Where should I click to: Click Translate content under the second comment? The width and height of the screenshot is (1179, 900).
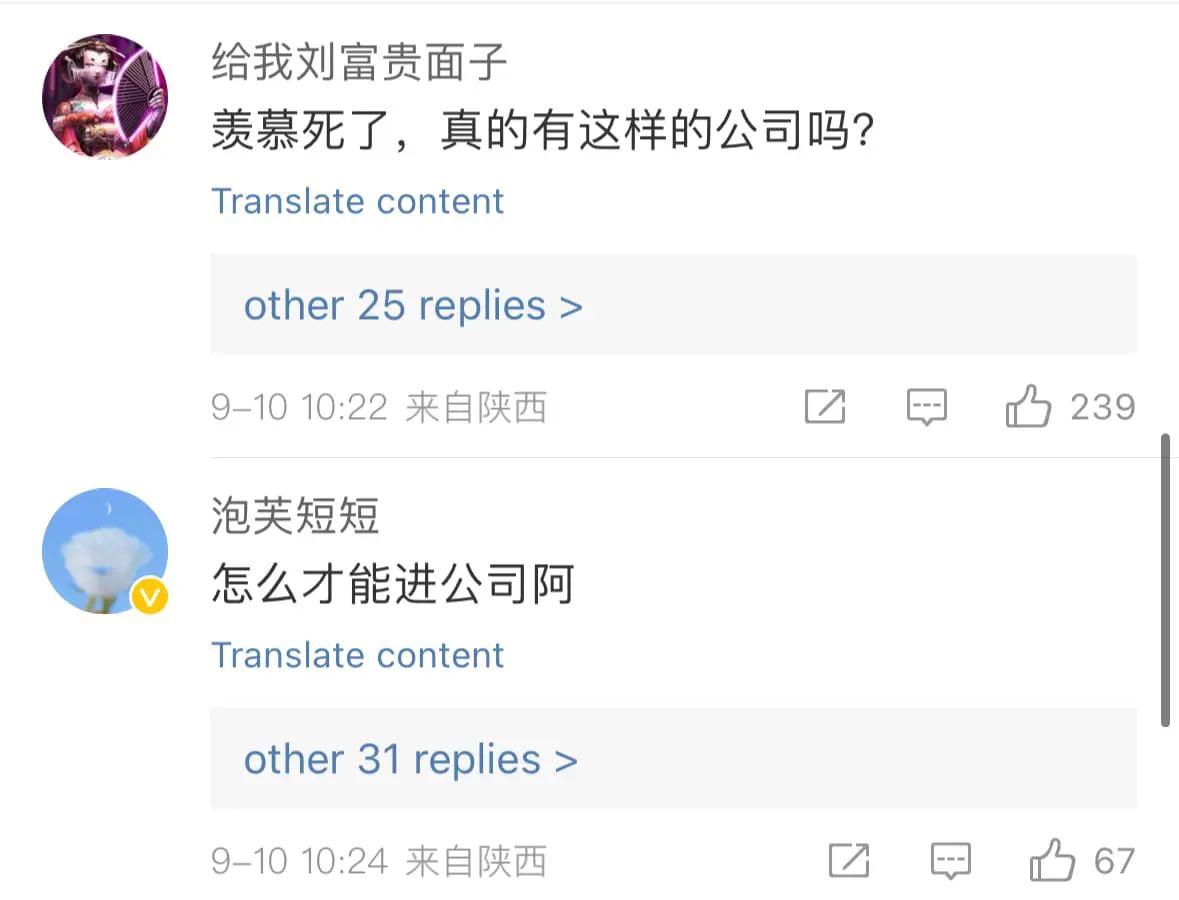coord(357,655)
